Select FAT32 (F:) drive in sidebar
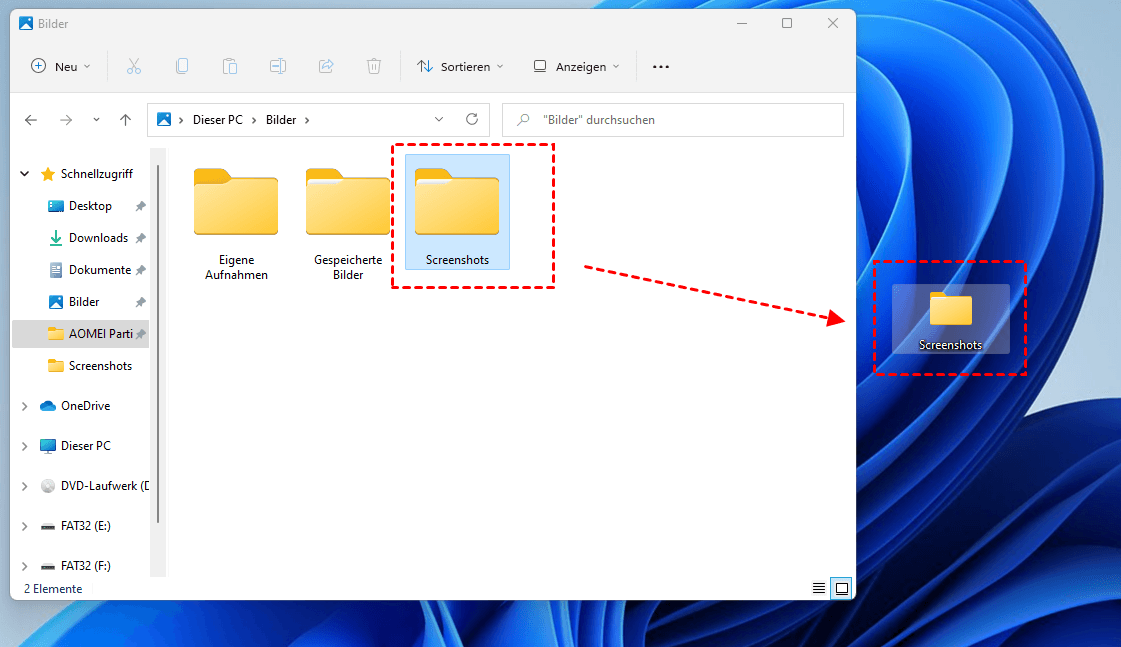 tap(85, 566)
